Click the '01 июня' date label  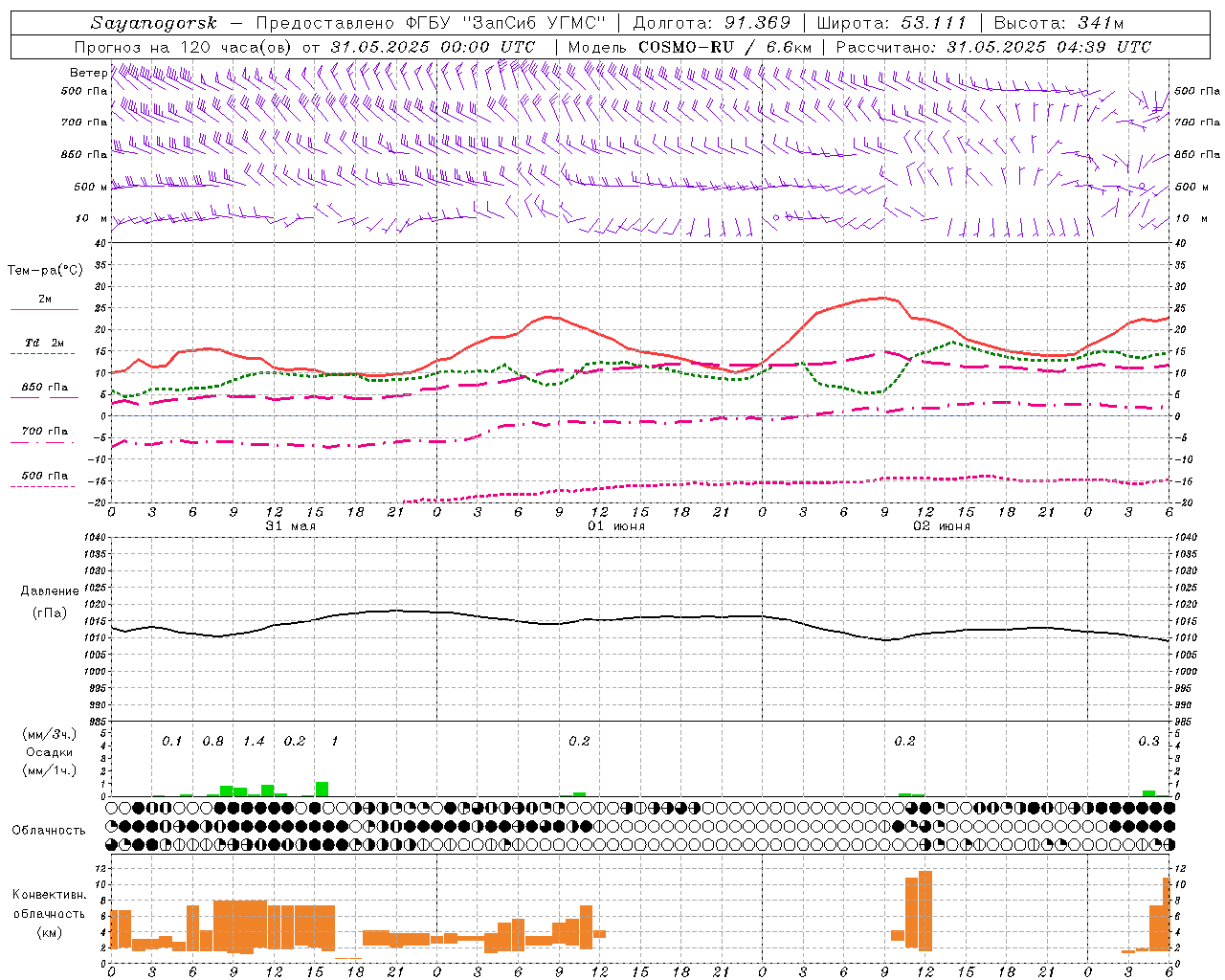coord(616,526)
